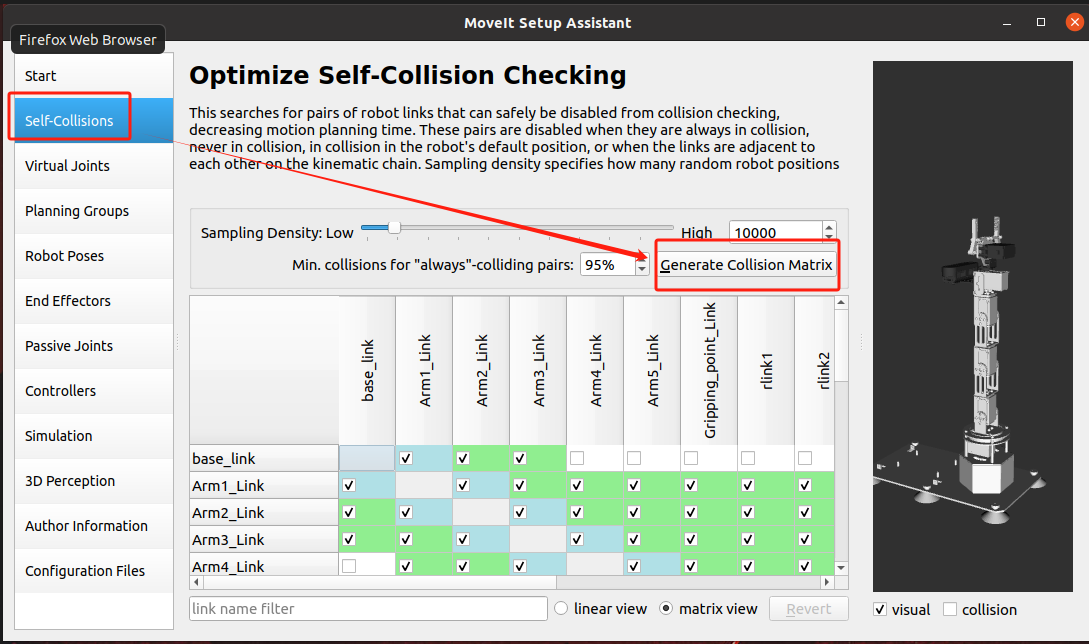1089x644 pixels.
Task: Switch to the Robot Poses step
Action: tap(94, 256)
